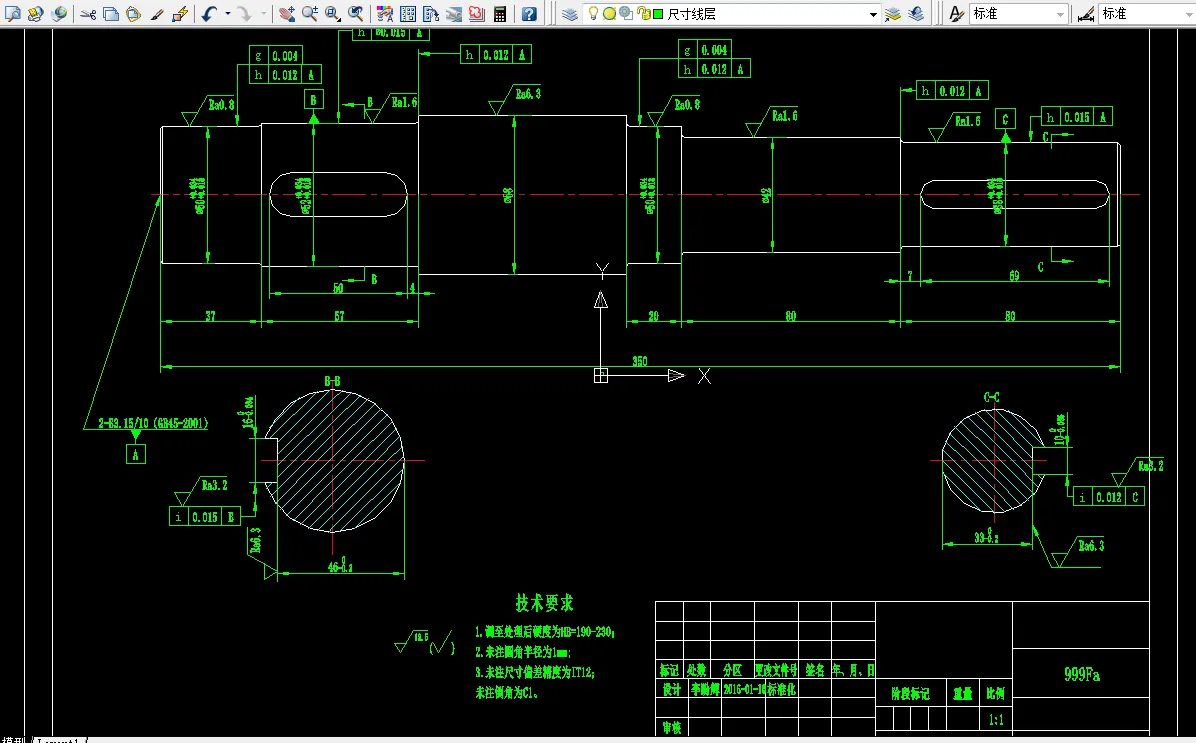This screenshot has width=1196, height=743.
Task: Undo the last action with the blue arrow
Action: click(209, 14)
